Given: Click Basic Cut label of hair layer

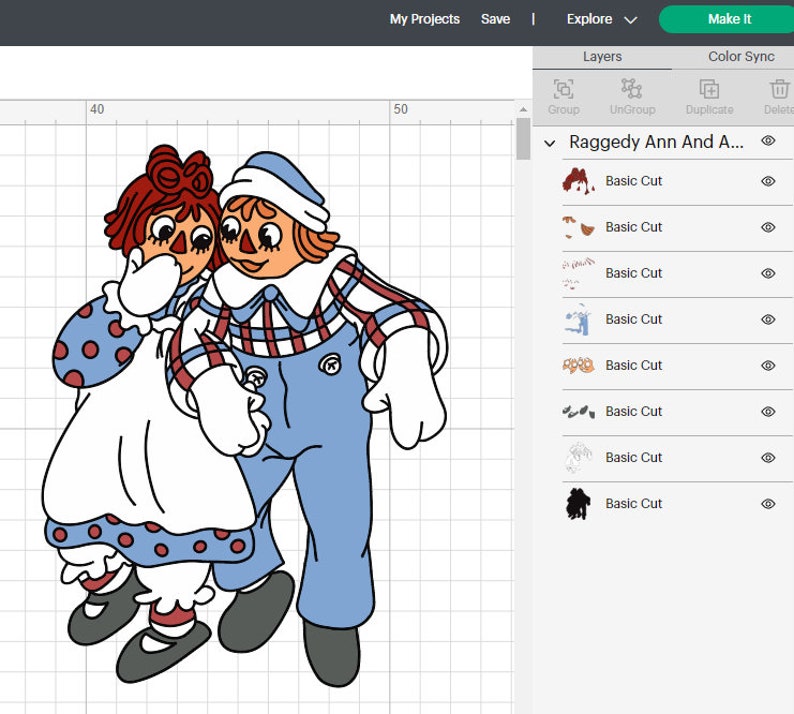Looking at the screenshot, I should (633, 181).
